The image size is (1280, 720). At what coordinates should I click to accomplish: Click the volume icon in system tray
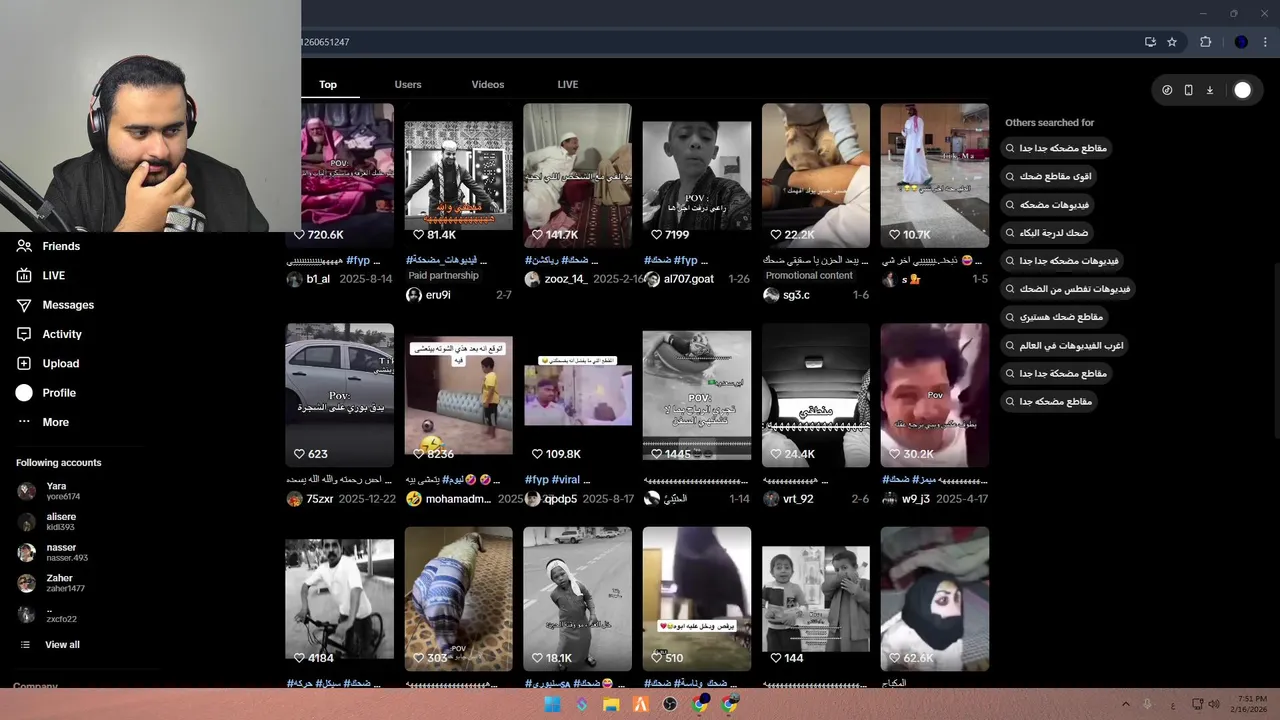click(1214, 704)
